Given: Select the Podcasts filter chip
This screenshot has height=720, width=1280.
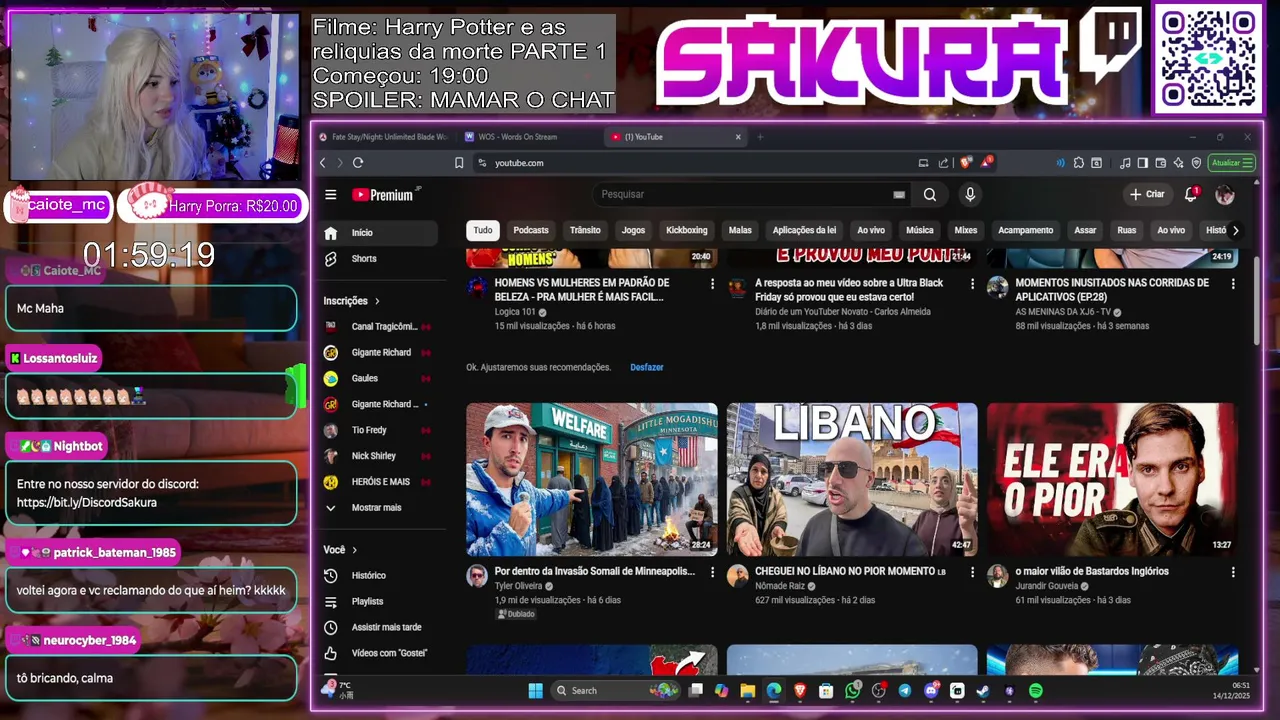Looking at the screenshot, I should 531,230.
